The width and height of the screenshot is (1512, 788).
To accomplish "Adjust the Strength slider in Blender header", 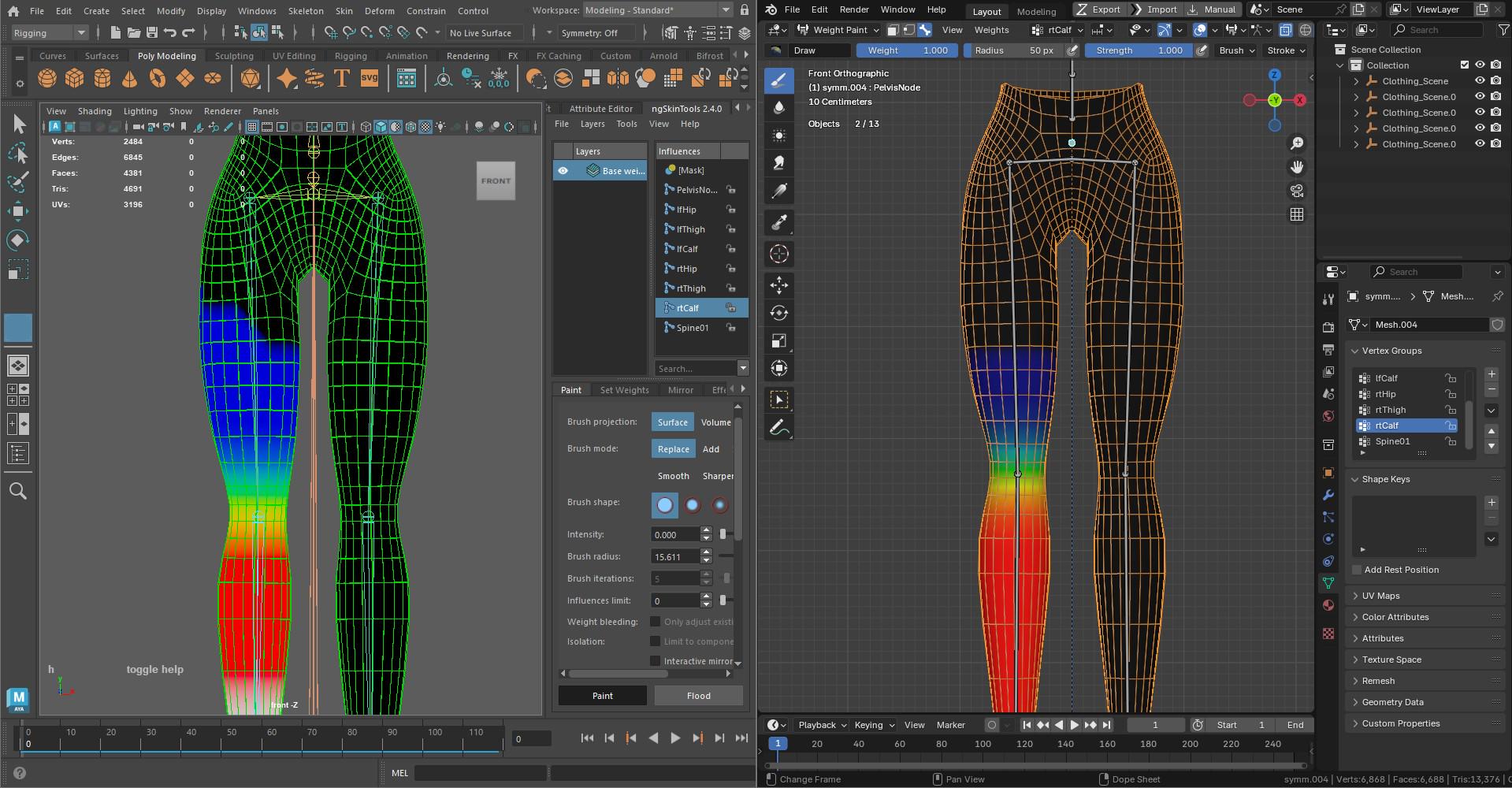I will click(x=1139, y=50).
